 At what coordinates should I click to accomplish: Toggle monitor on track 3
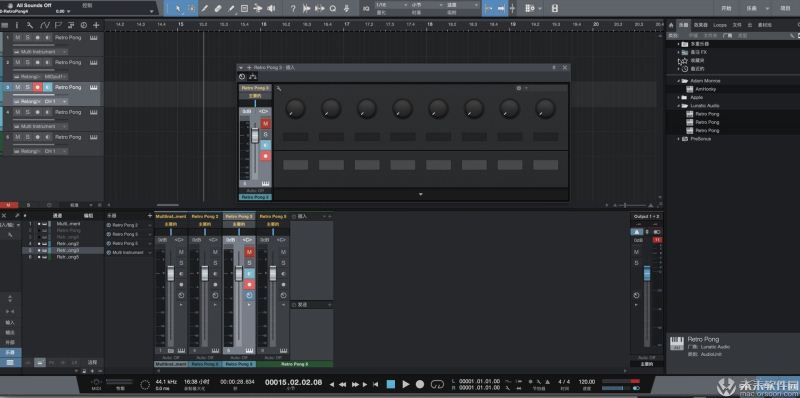click(47, 87)
